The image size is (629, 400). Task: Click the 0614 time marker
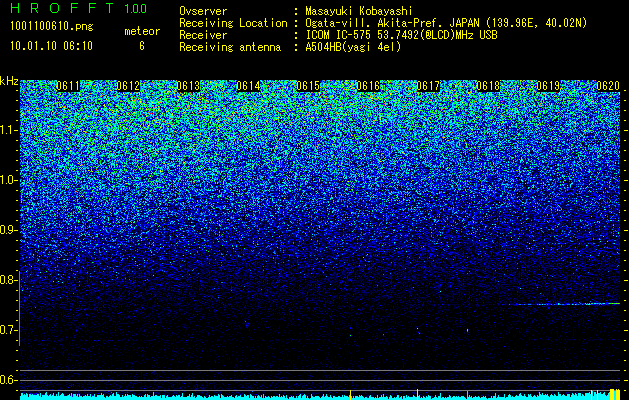click(248, 86)
